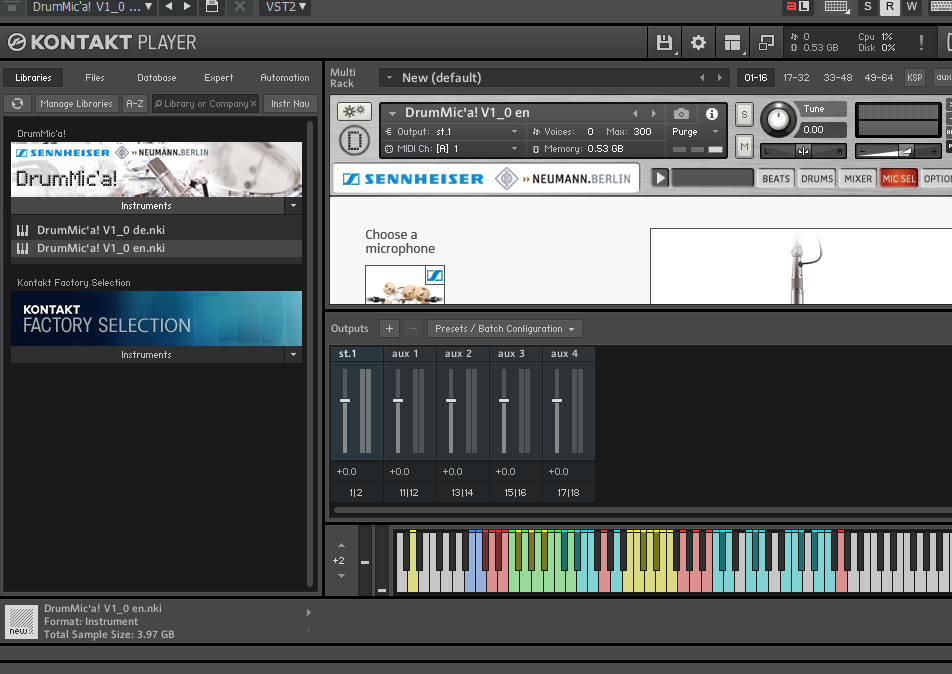Refresh the library list
952x674 pixels.
17,103
